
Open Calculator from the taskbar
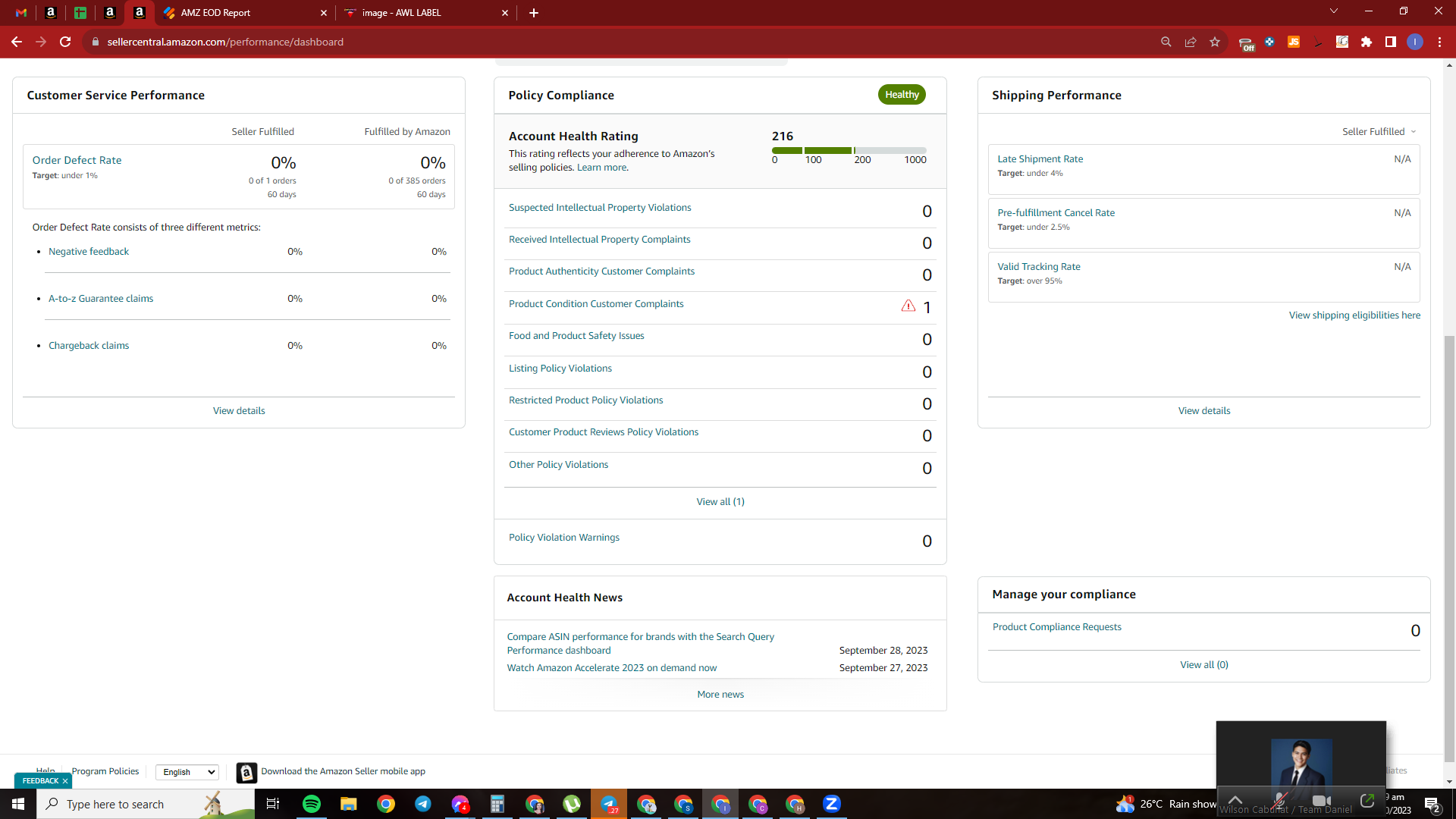coord(497,804)
